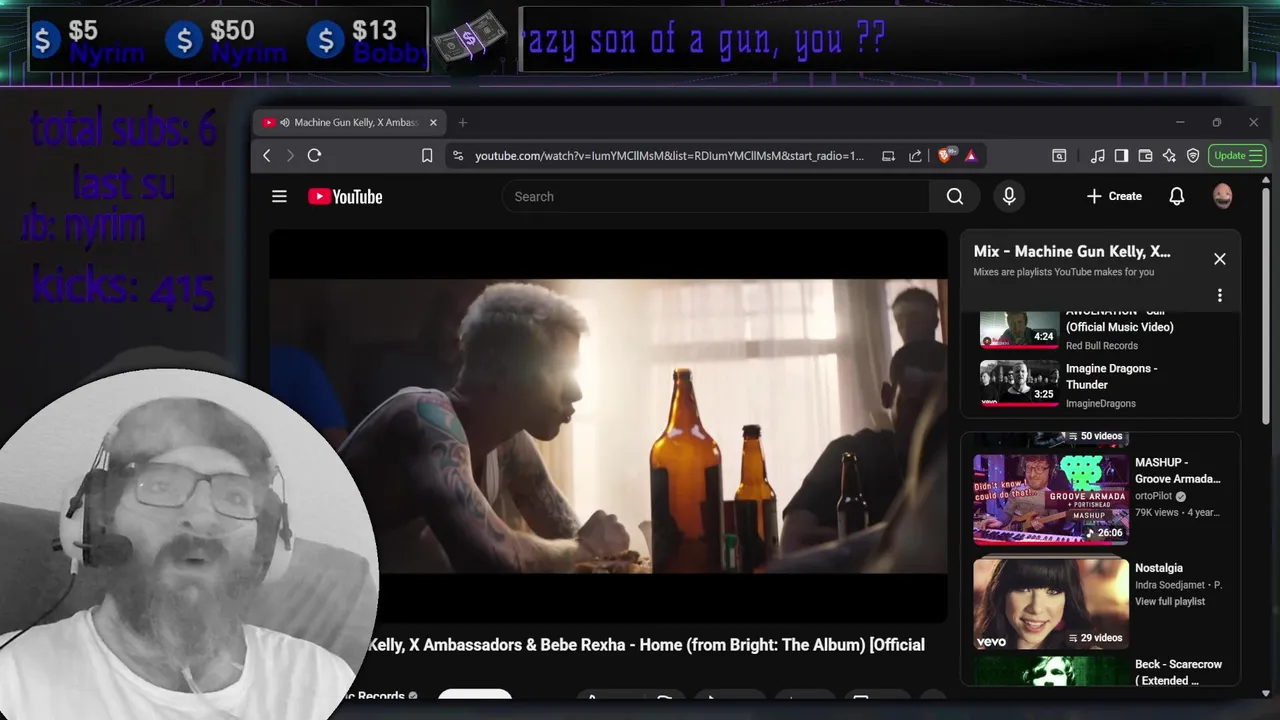
Task: Bookmark this page with the bookmark icon
Action: 427,156
